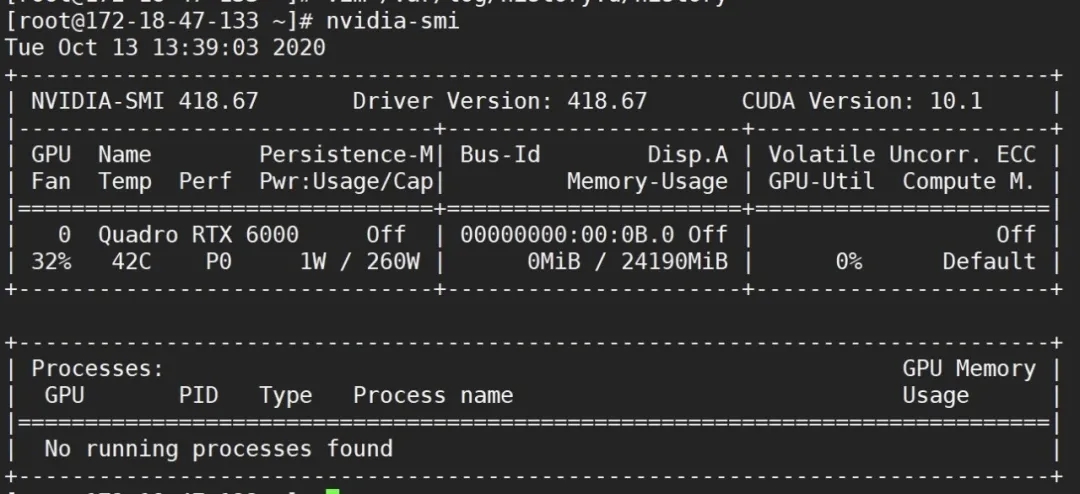This screenshot has width=1080, height=494.
Task: Click the Default compute mode value
Action: tap(989, 262)
